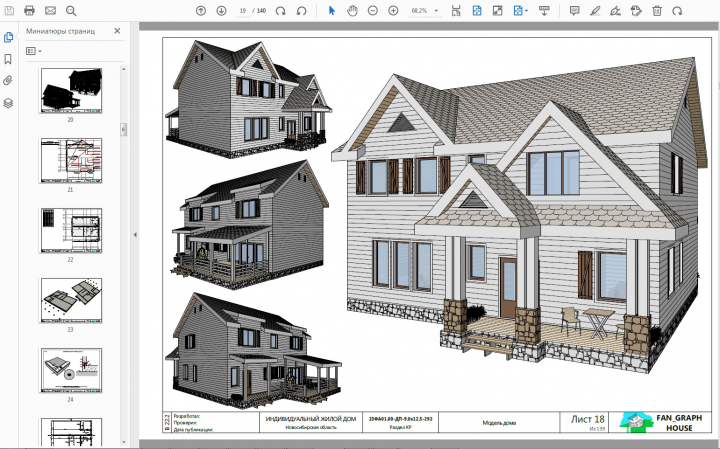Go to previous page arrow
The image size is (720, 449).
[201, 11]
